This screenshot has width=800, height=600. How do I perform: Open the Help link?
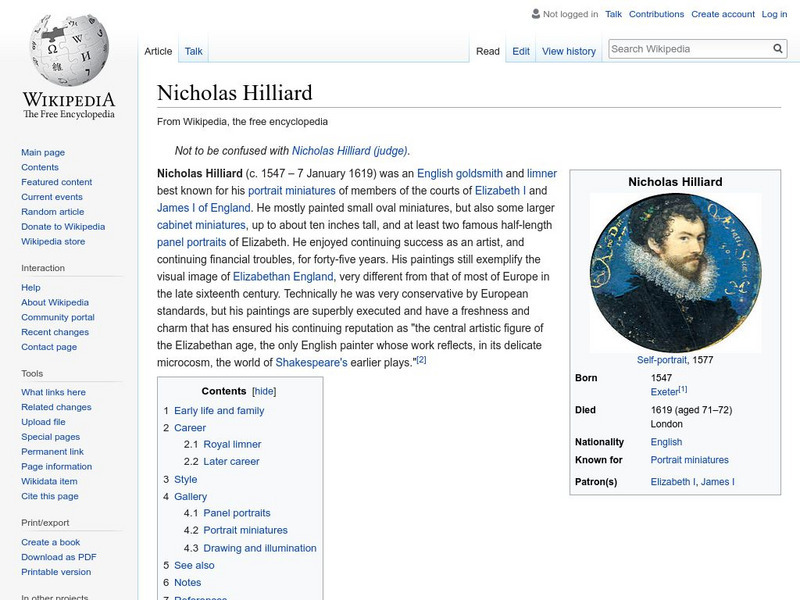pyautogui.click(x=31, y=287)
